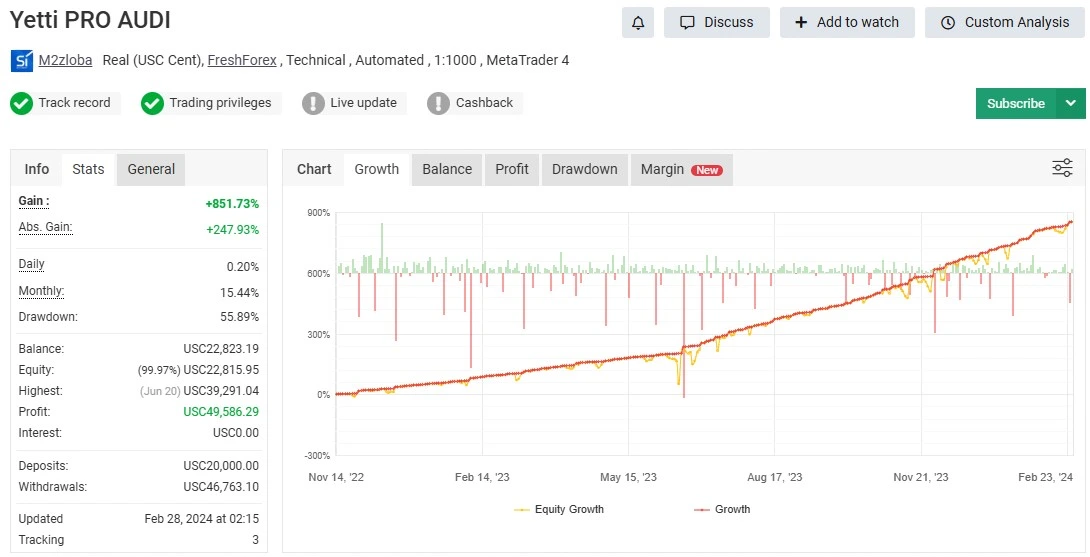Click the Trading privileges checkmark icon
This screenshot has width=1090, height=557.
pos(152,103)
